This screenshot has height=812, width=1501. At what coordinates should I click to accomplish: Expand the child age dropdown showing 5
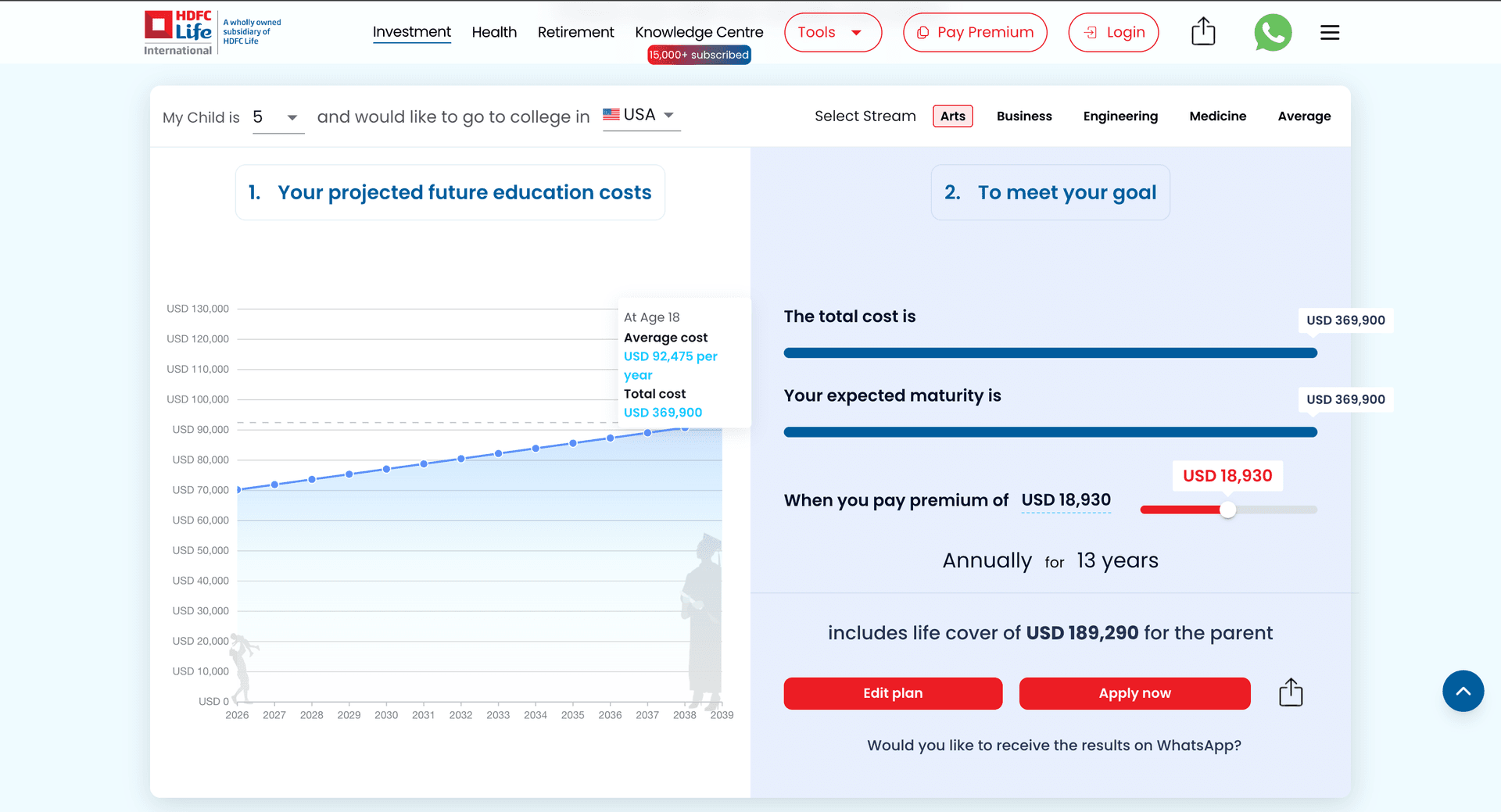pyautogui.click(x=278, y=117)
